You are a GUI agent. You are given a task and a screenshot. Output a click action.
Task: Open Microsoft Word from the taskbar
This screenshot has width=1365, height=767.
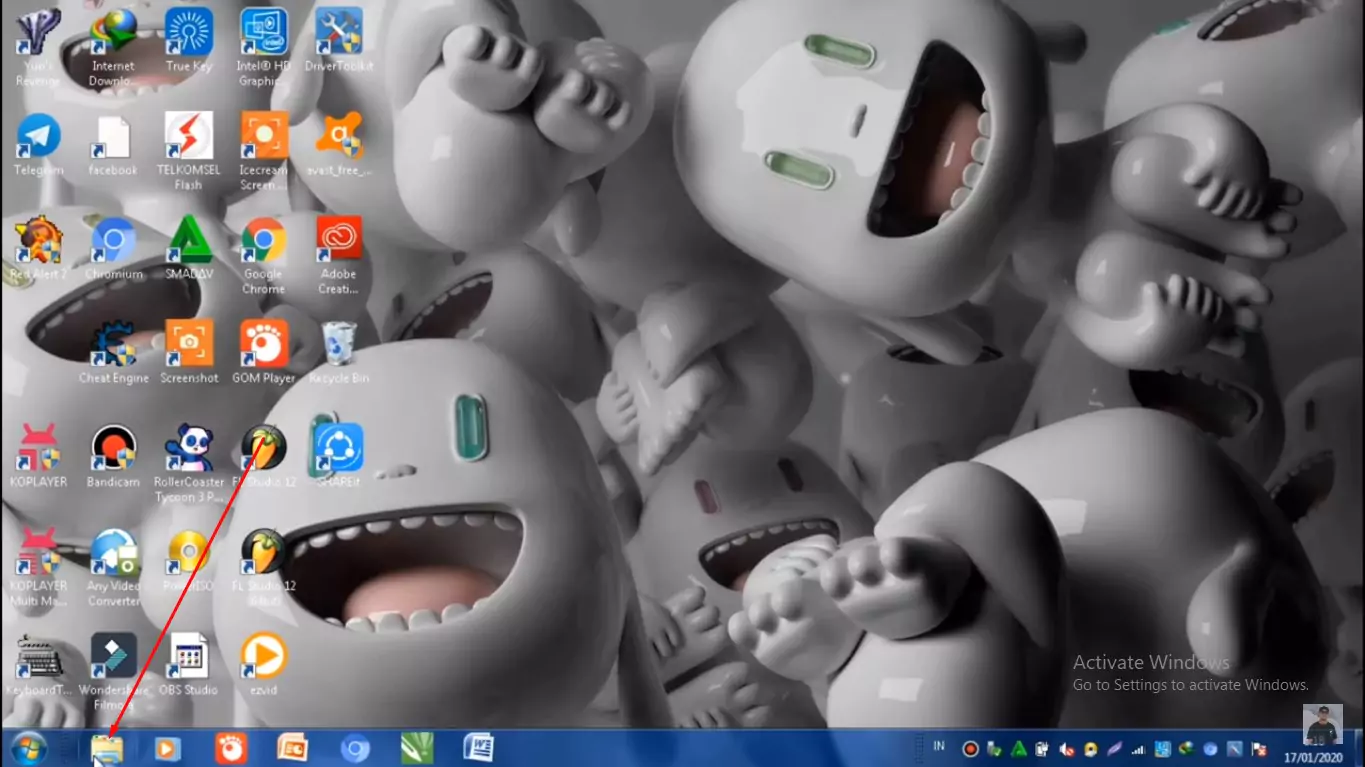coord(479,749)
